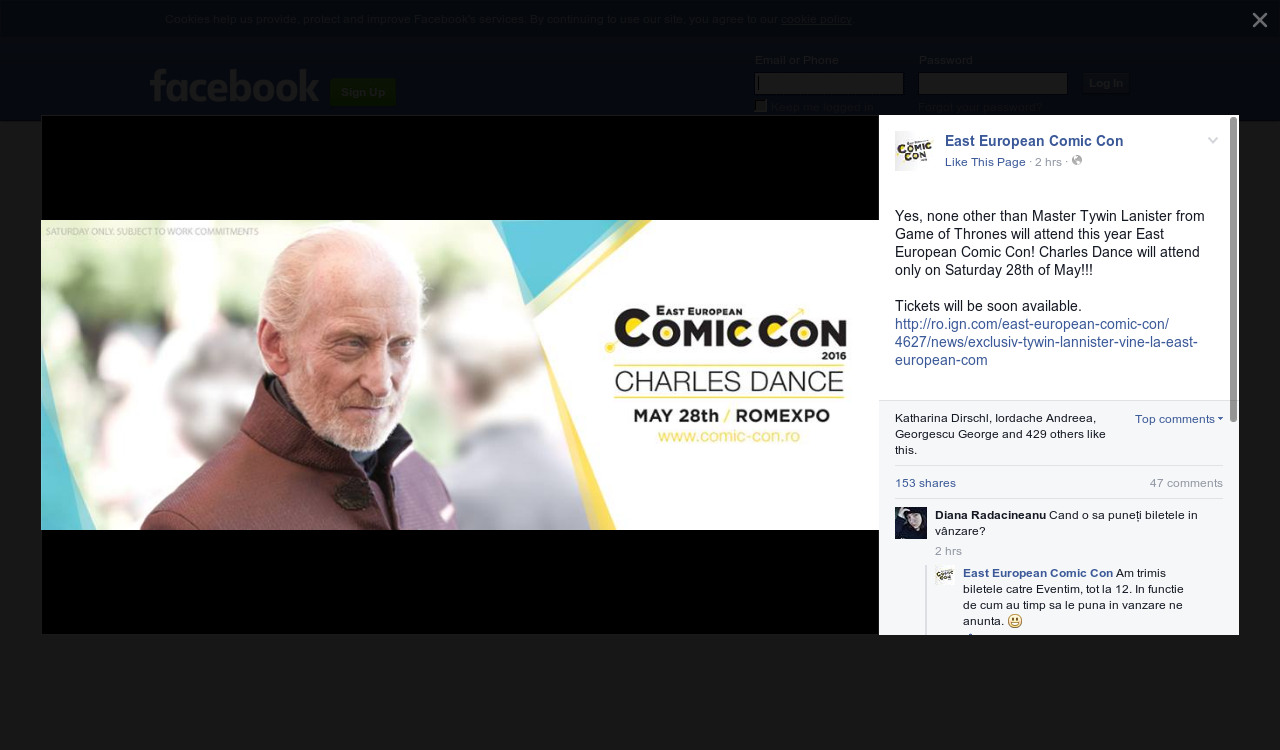Image resolution: width=1280 pixels, height=750 pixels.
Task: Open the post's 2 hrs timestamp
Action: tap(1048, 162)
